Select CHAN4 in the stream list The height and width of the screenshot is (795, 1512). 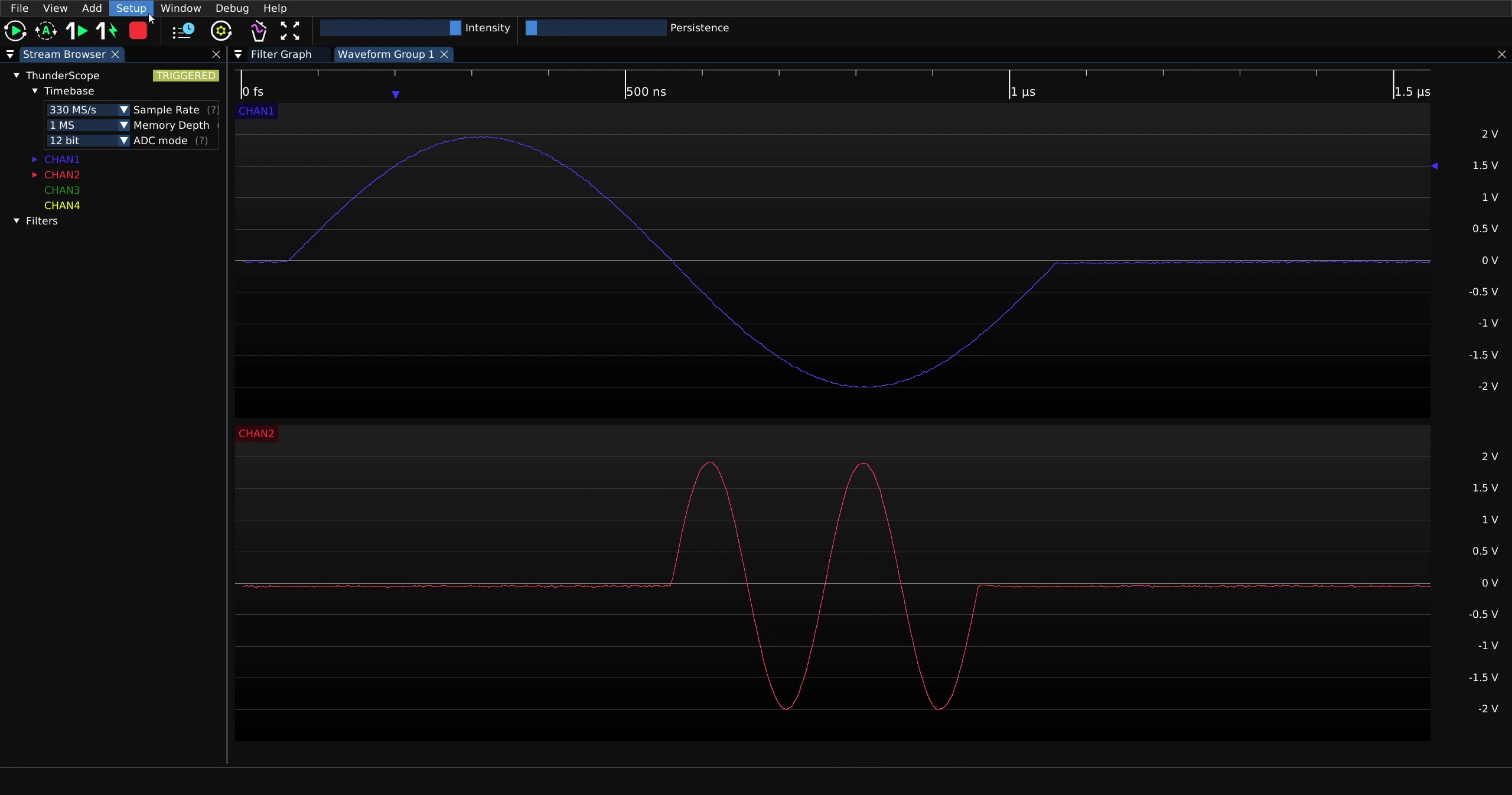pos(62,206)
